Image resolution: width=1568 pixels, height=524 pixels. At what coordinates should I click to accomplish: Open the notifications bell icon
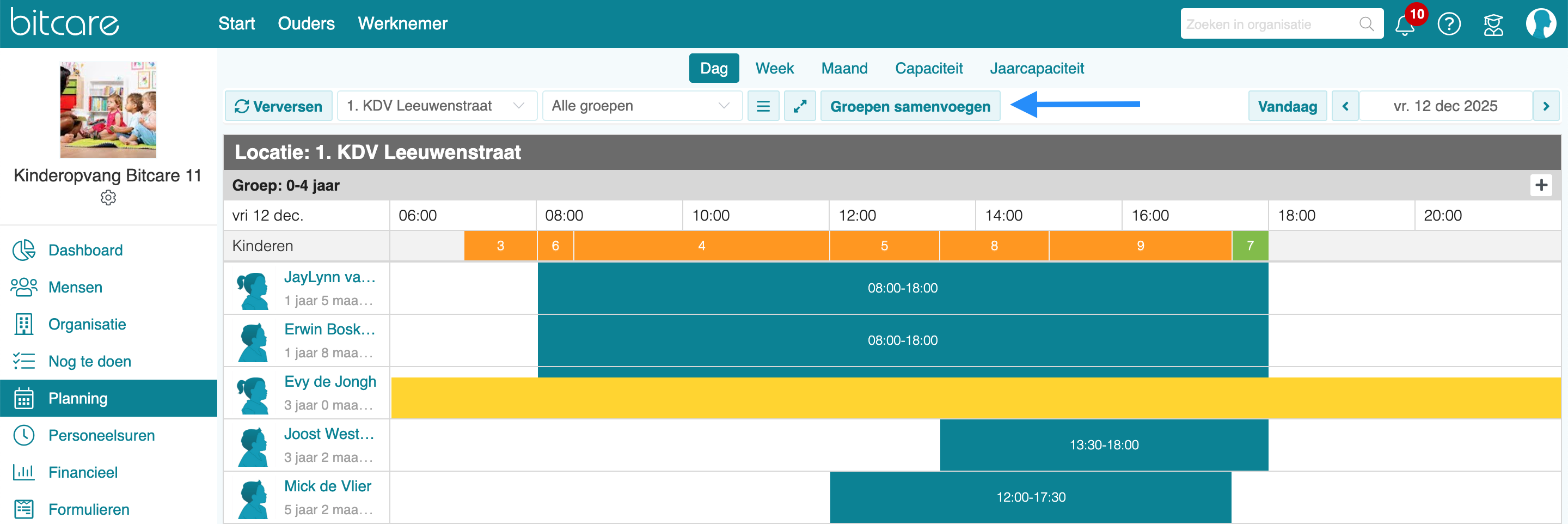pyautogui.click(x=1405, y=25)
